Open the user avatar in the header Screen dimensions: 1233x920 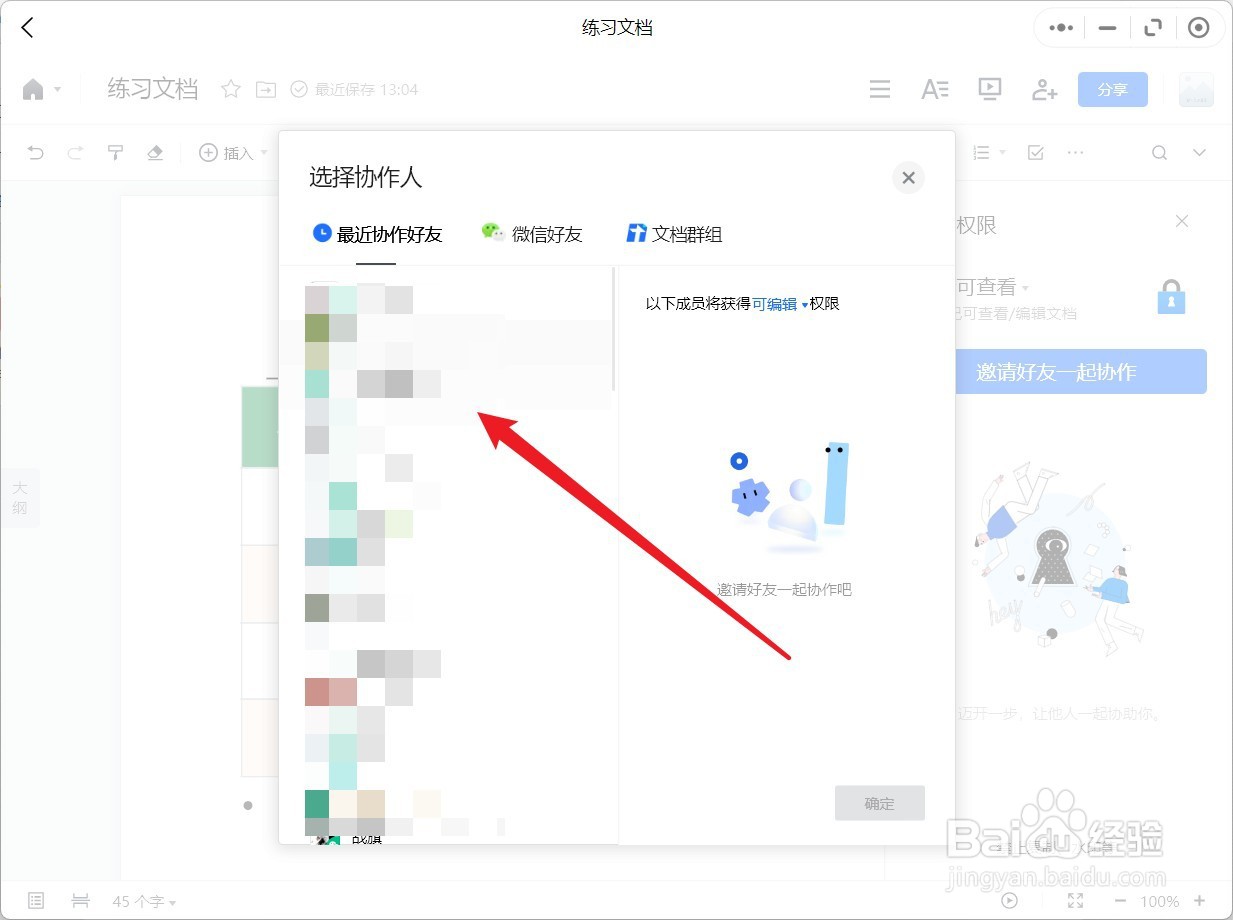click(1196, 89)
